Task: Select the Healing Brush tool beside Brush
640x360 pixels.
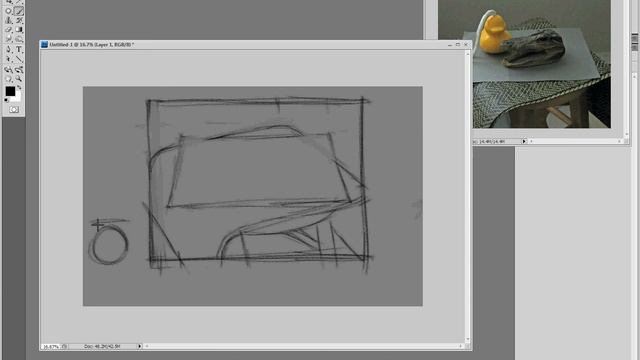Action: [8, 11]
